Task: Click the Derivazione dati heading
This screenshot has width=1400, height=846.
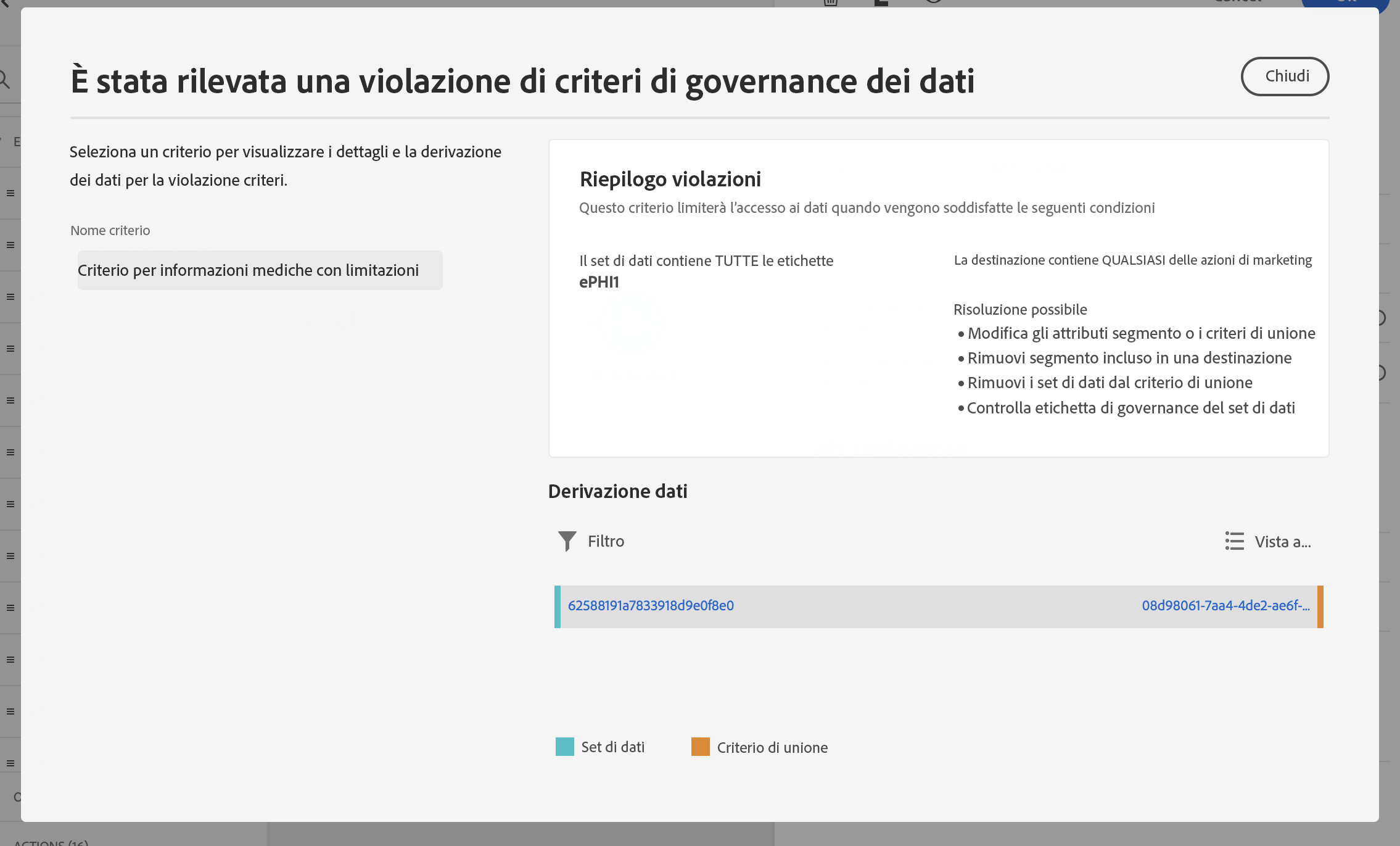Action: (617, 491)
